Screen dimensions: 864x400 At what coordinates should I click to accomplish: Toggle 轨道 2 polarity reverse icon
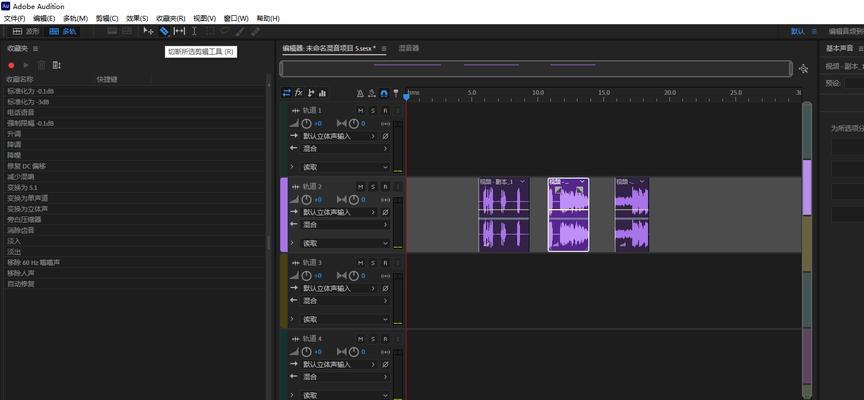click(x=385, y=212)
